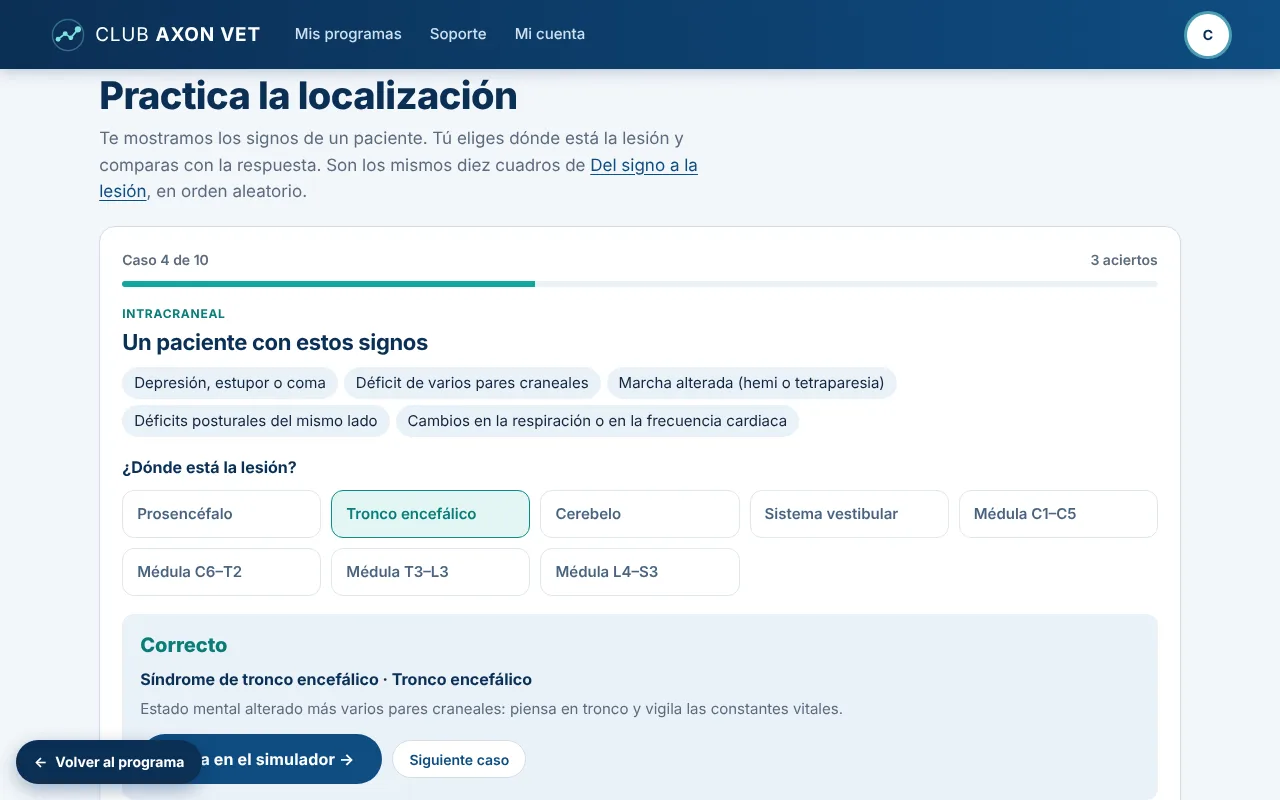Click the 3 aciertos score text

click(1124, 260)
